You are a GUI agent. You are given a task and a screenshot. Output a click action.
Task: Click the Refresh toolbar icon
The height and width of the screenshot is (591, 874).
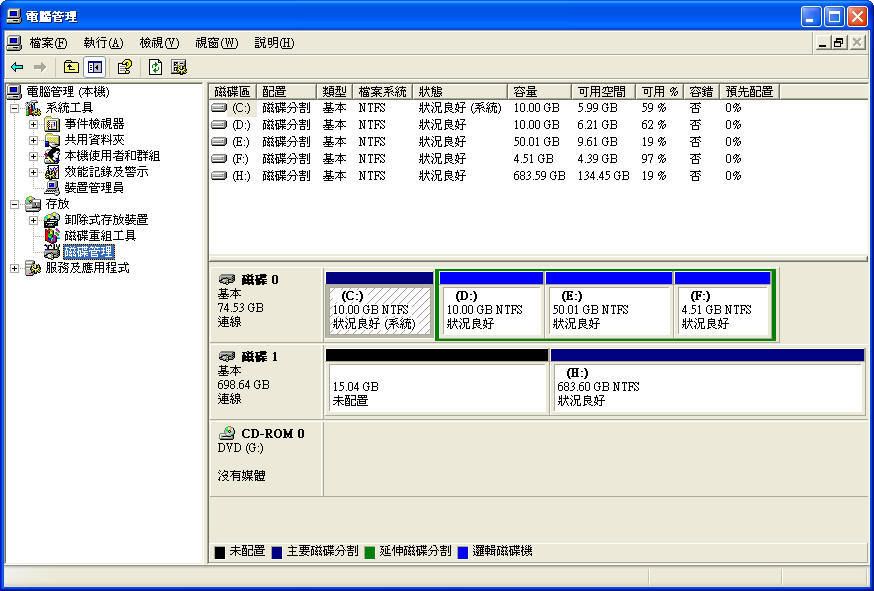tap(155, 67)
